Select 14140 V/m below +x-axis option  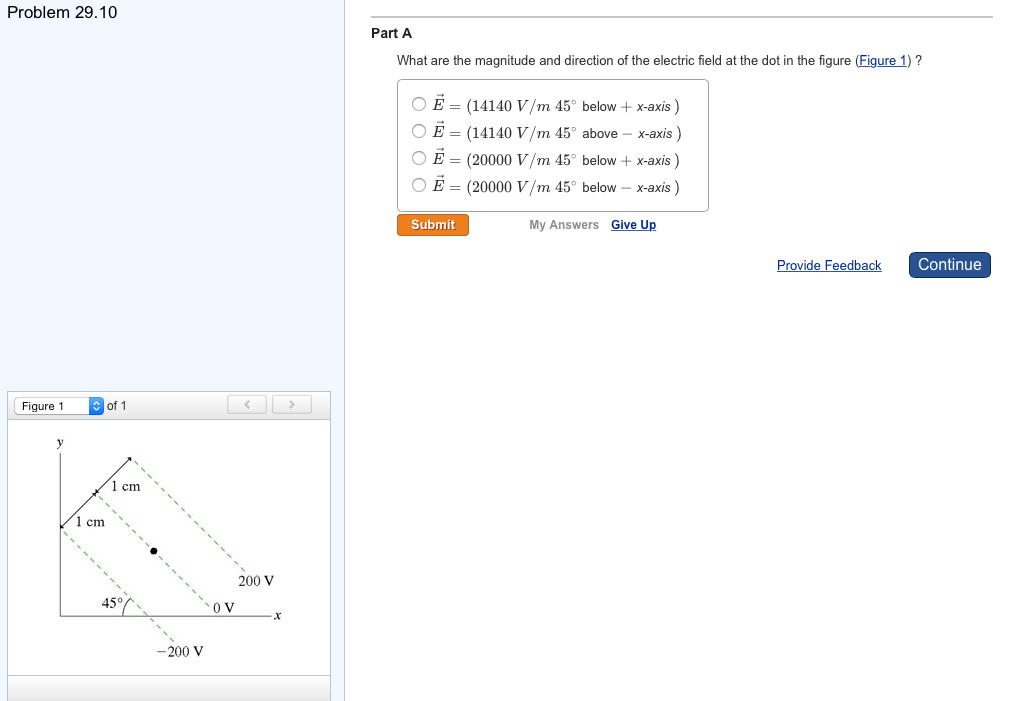419,104
